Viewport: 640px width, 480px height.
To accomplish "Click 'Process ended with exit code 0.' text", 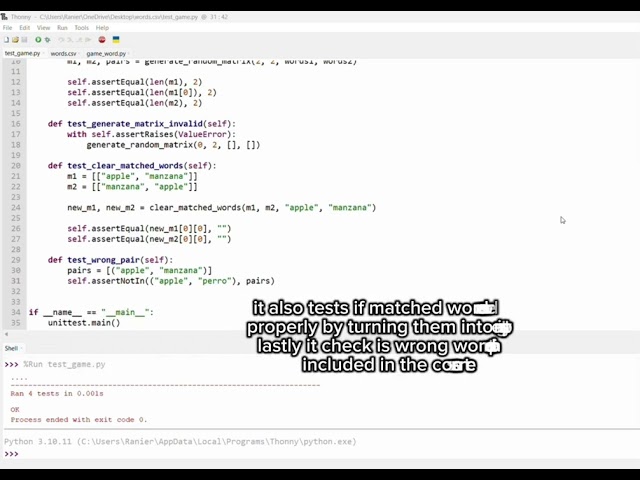I will click(79, 420).
